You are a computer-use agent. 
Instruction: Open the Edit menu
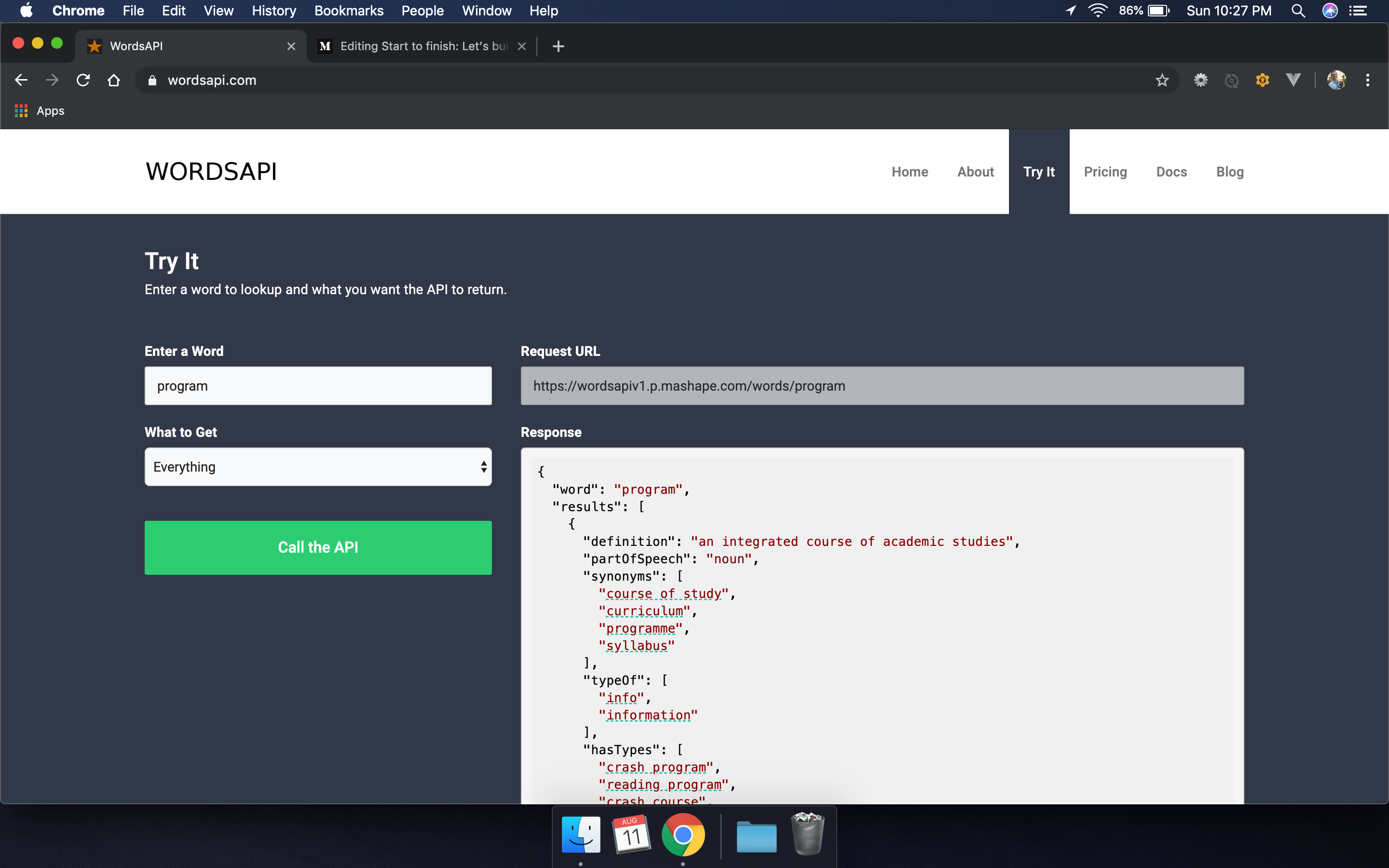[x=173, y=10]
